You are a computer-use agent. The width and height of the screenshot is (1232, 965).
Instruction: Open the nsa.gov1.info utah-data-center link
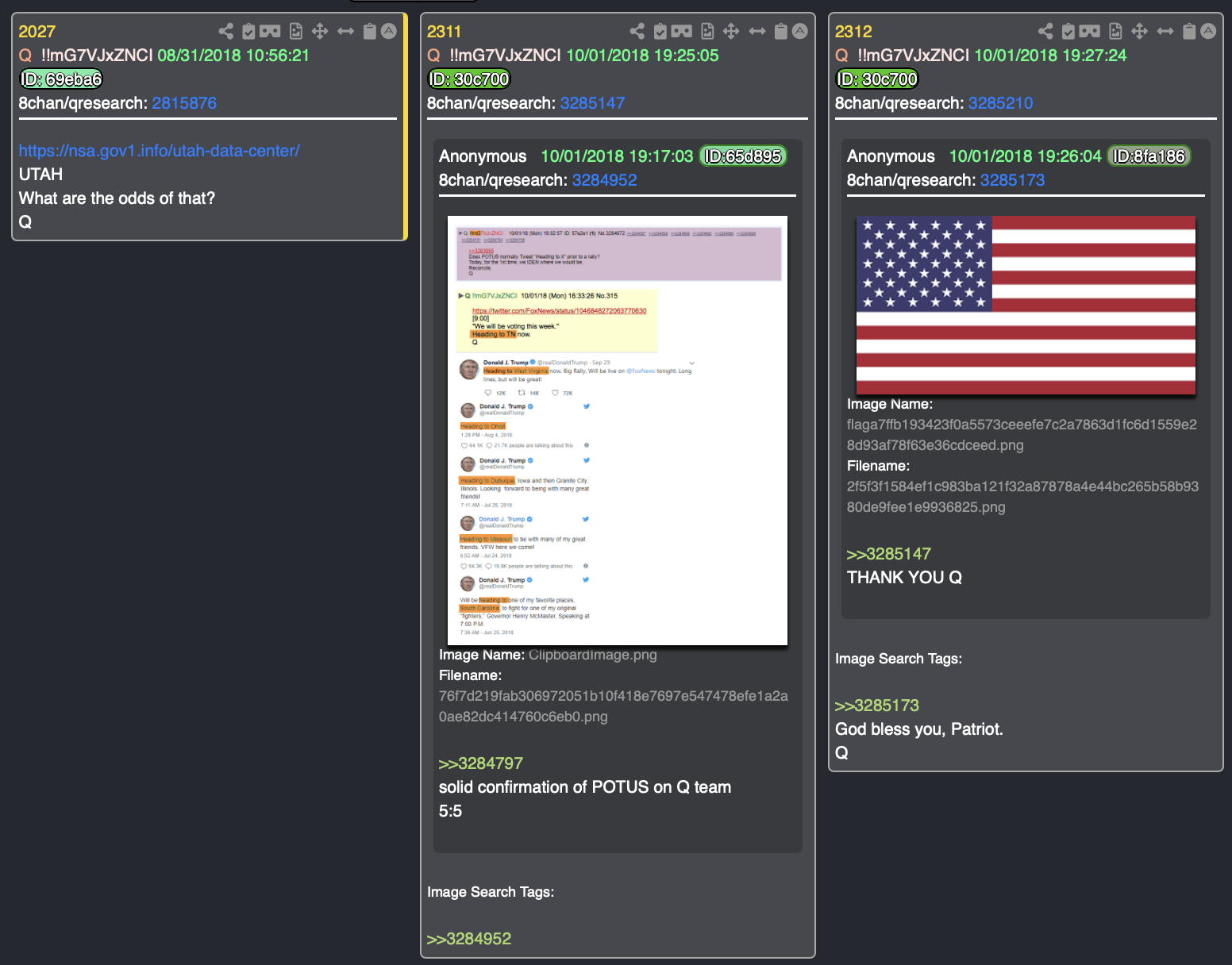(160, 151)
